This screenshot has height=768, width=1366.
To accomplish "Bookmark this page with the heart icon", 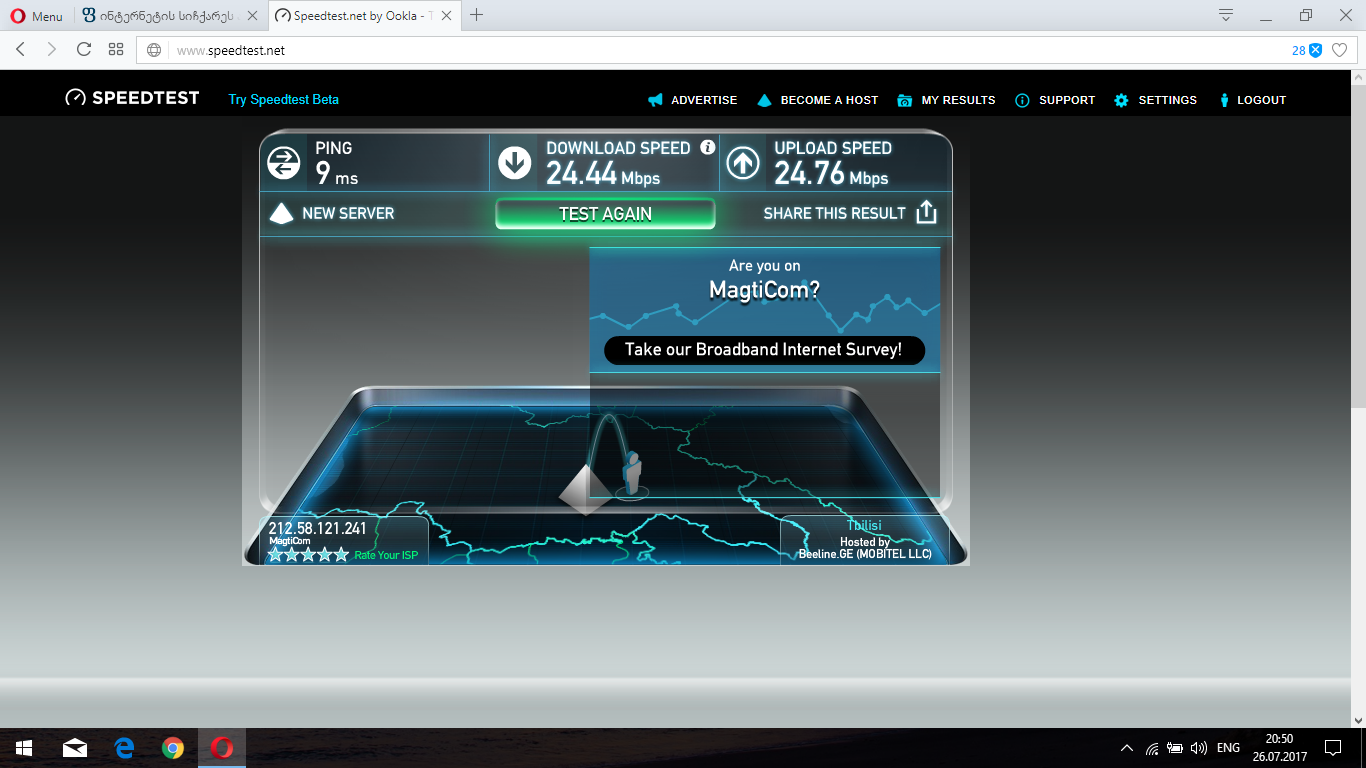I will tap(1340, 50).
